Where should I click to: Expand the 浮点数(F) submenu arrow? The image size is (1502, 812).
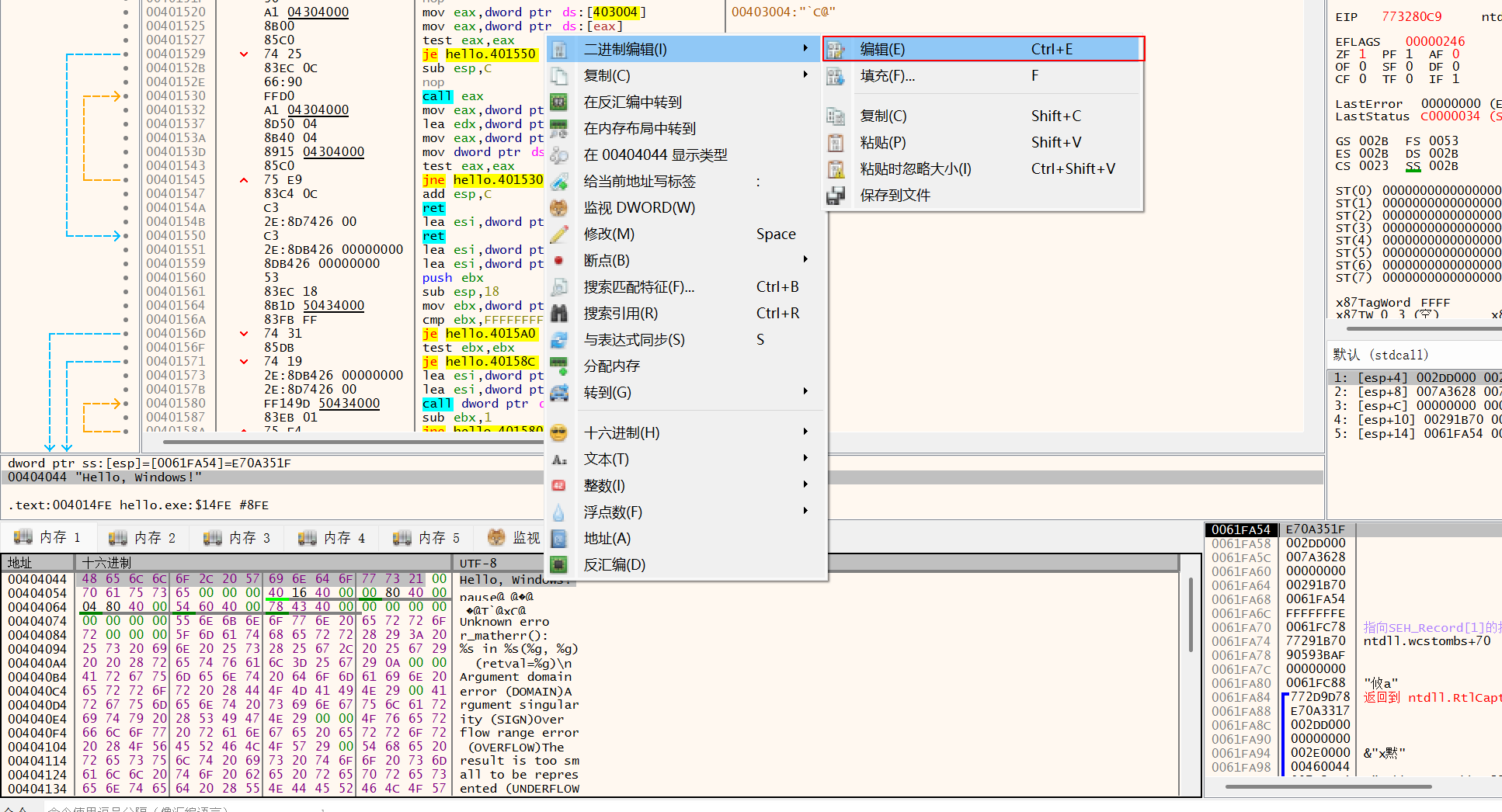click(x=805, y=511)
